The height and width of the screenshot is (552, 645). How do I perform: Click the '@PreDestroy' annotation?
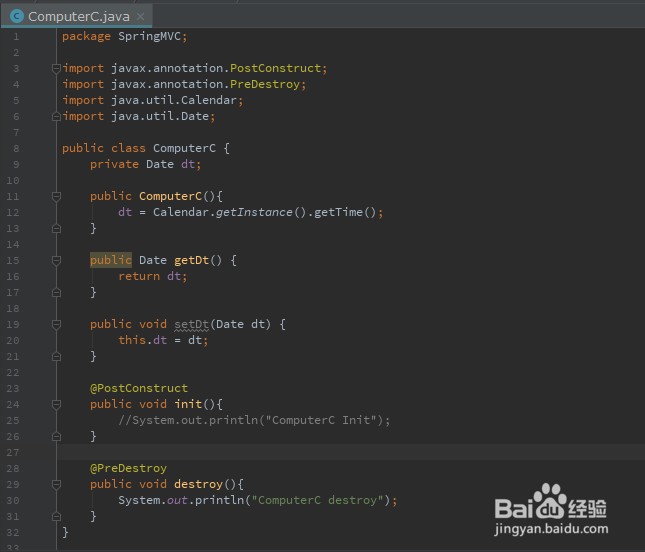click(x=128, y=469)
